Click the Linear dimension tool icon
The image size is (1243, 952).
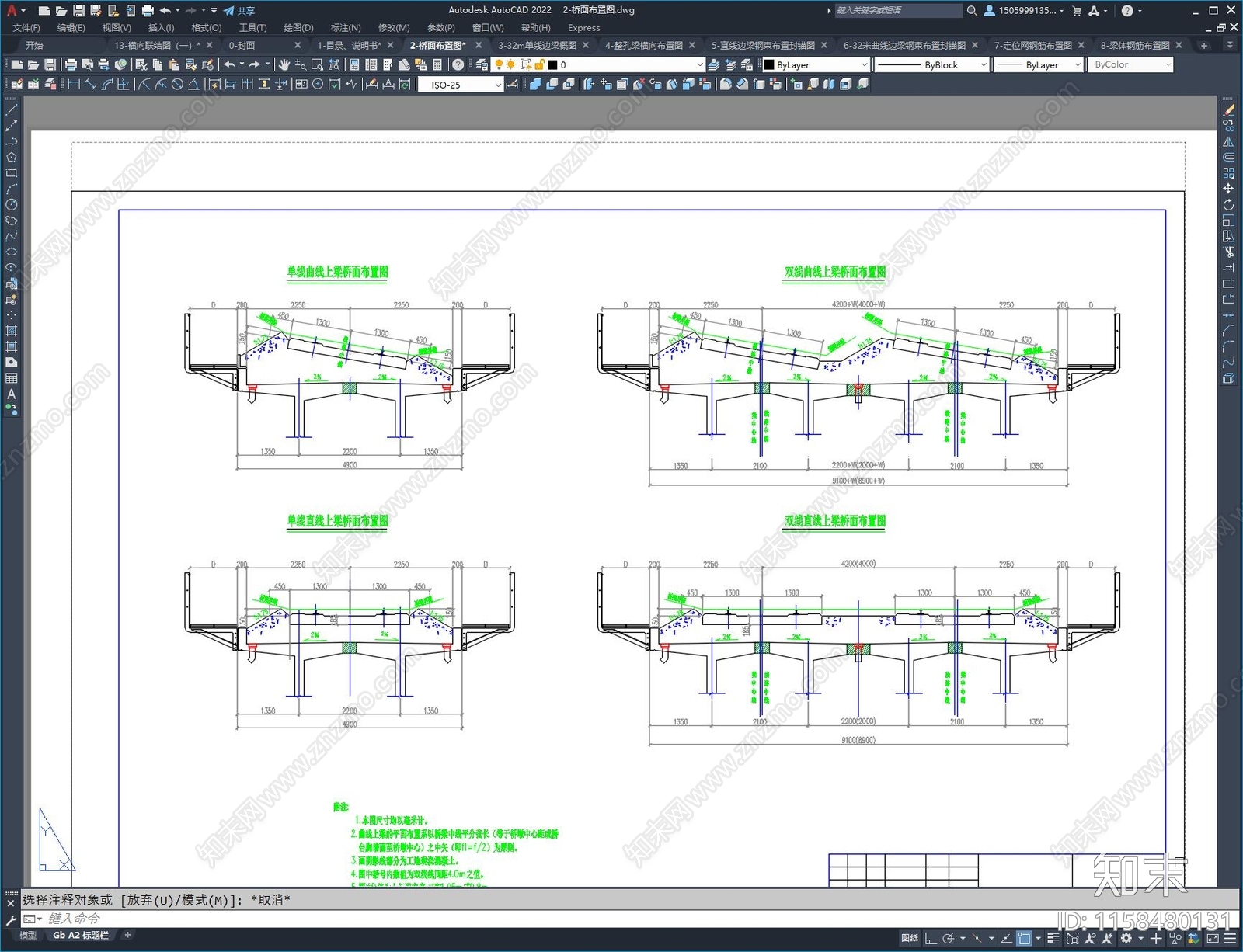pos(75,84)
